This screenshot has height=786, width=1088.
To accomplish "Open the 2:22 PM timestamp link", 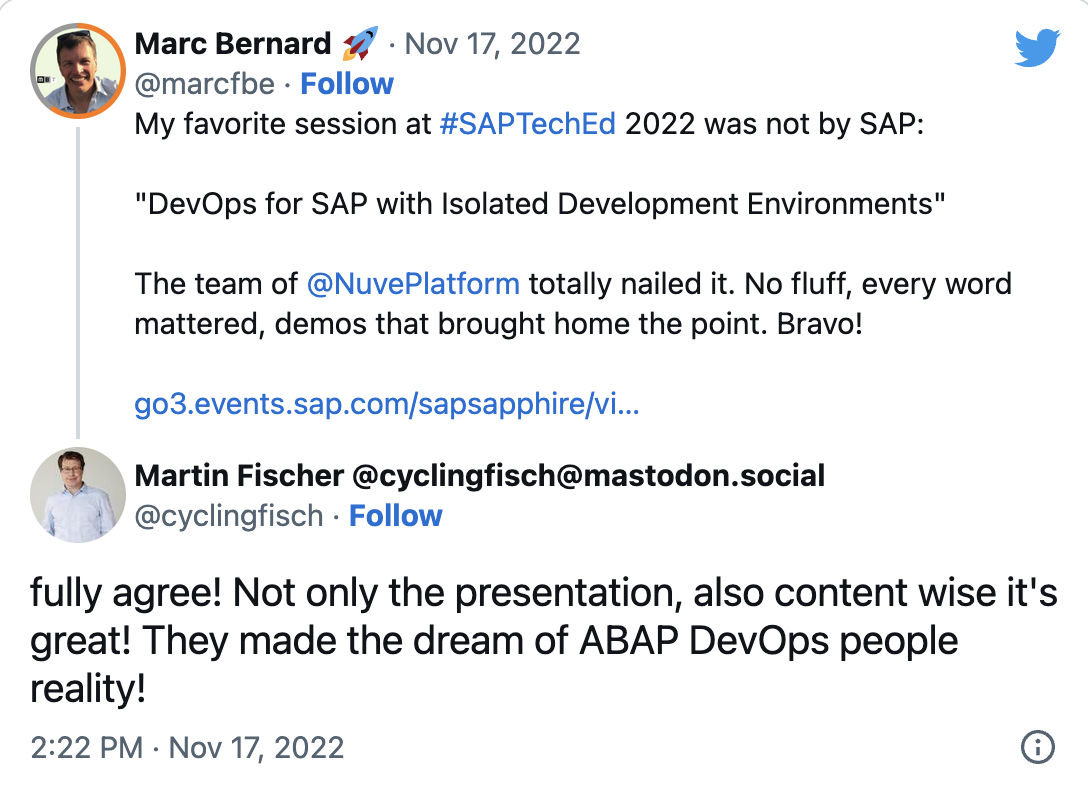I will click(187, 748).
